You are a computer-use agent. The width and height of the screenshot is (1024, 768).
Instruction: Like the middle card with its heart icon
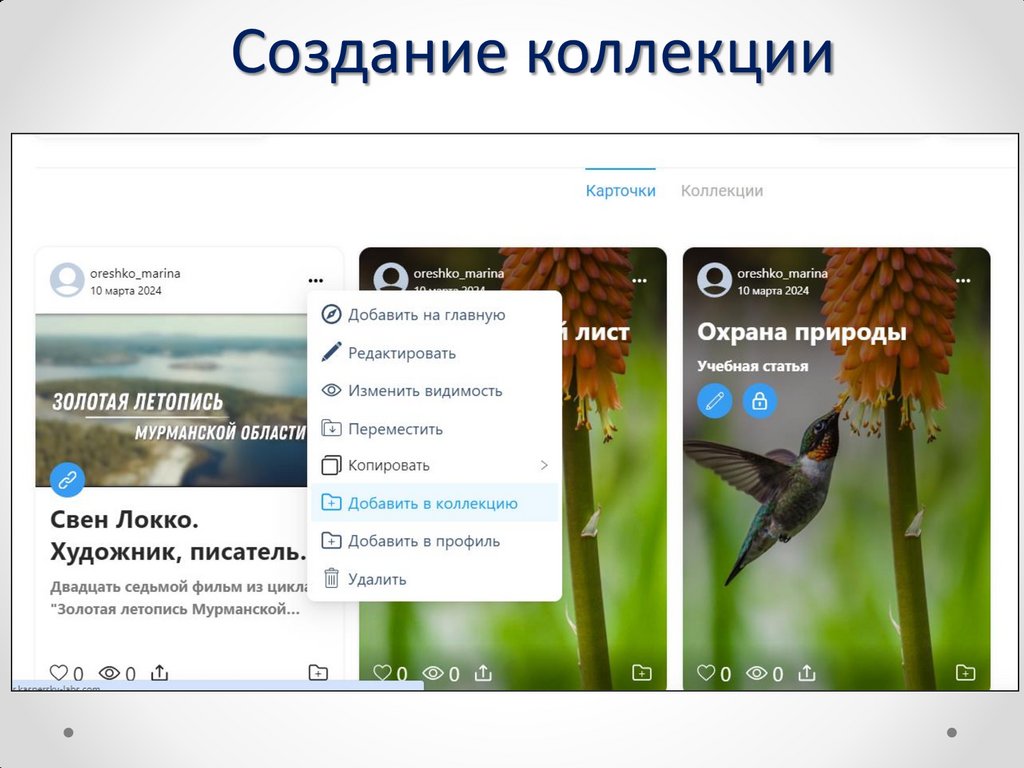(x=382, y=673)
